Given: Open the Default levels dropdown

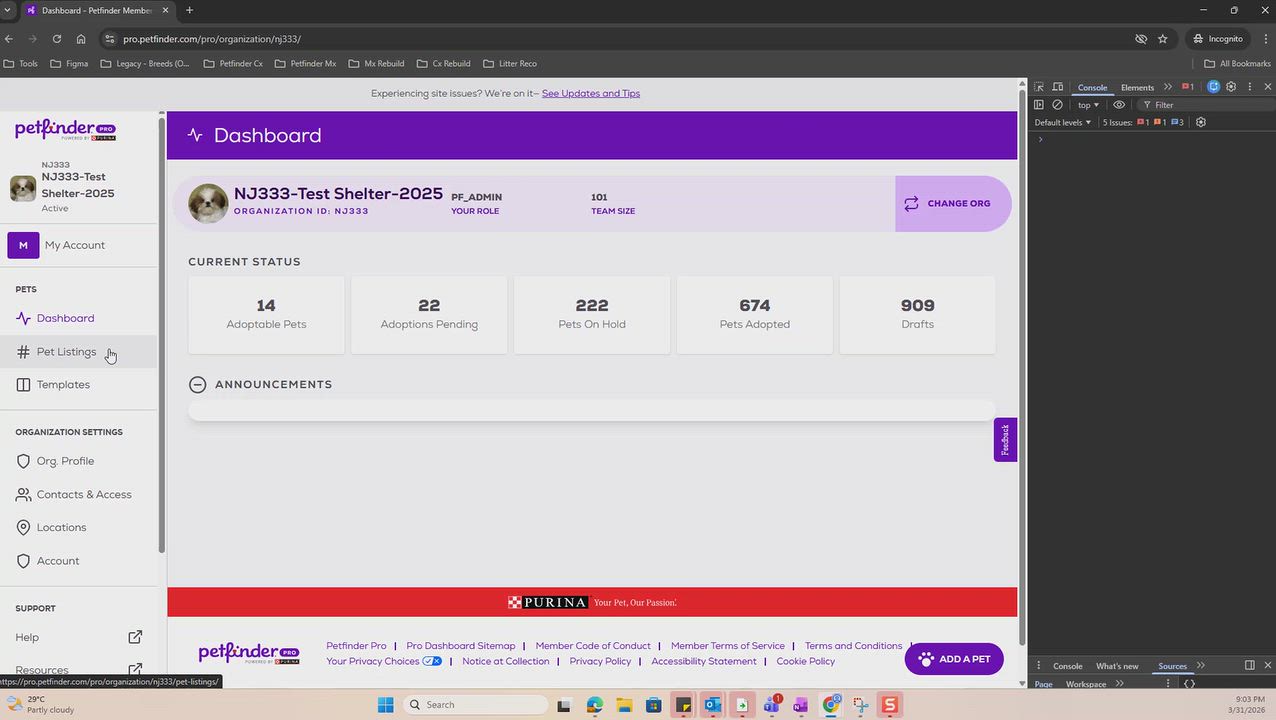Looking at the screenshot, I should (1063, 122).
